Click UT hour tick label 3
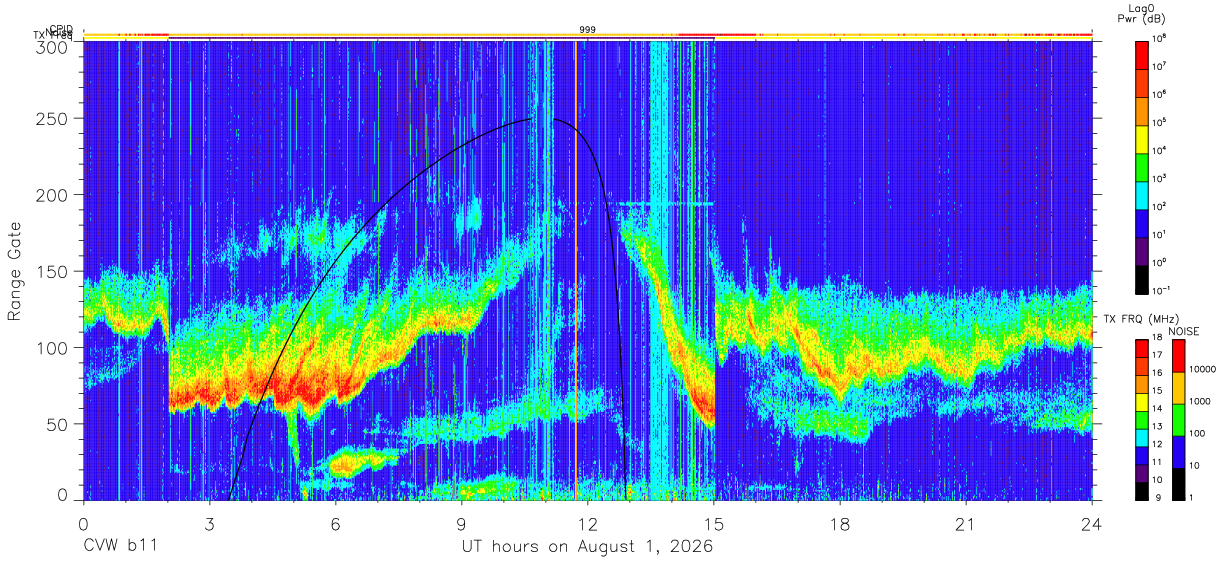This screenshot has height=567, width=1228. coord(209,524)
